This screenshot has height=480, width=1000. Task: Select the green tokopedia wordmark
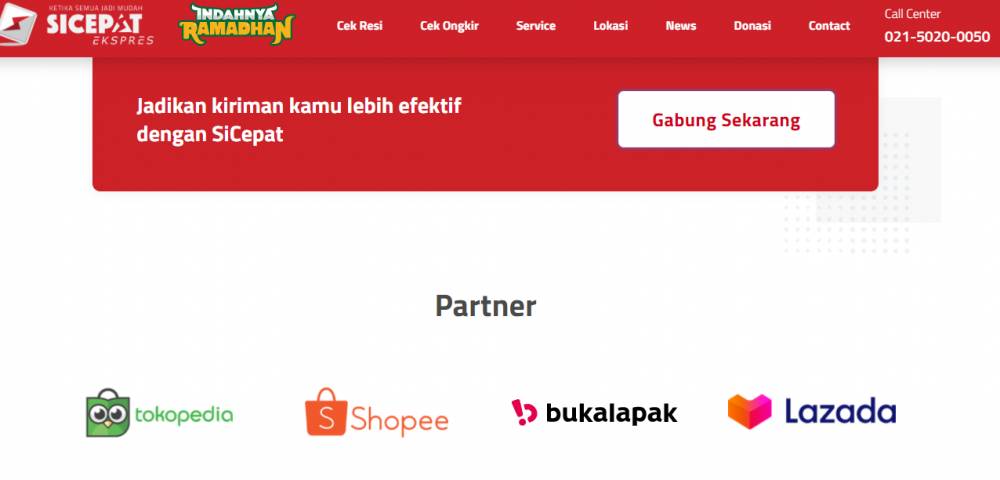(x=184, y=416)
